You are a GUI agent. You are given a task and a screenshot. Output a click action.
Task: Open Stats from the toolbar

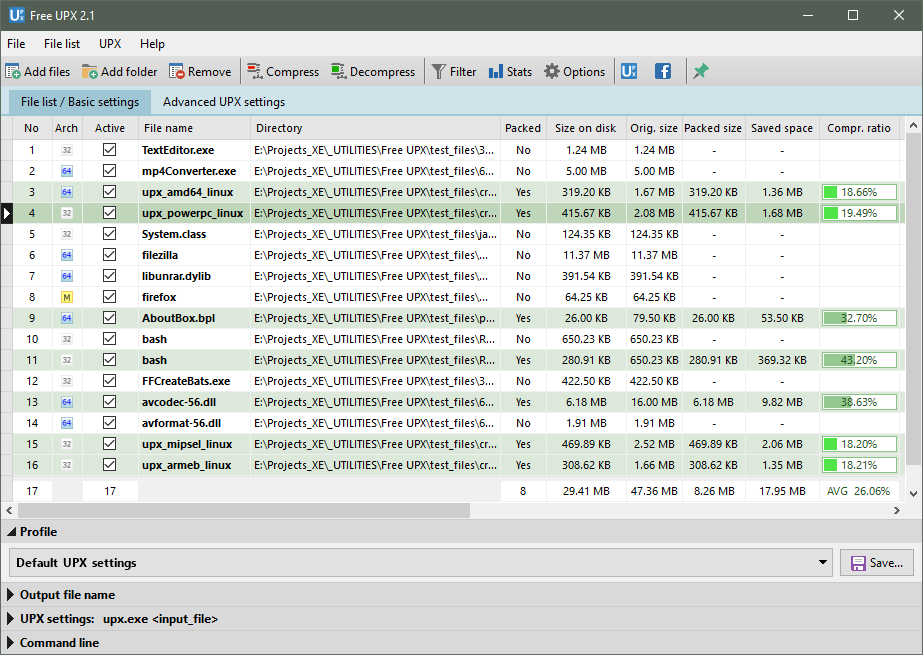[x=496, y=72]
